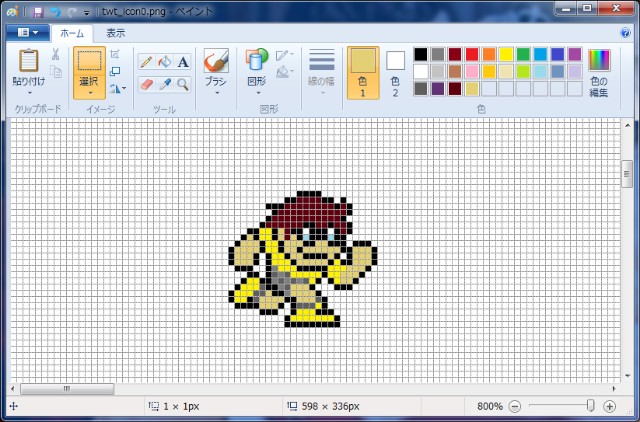Activate the Color 1 selector
This screenshot has width=640, height=422.
[363, 73]
